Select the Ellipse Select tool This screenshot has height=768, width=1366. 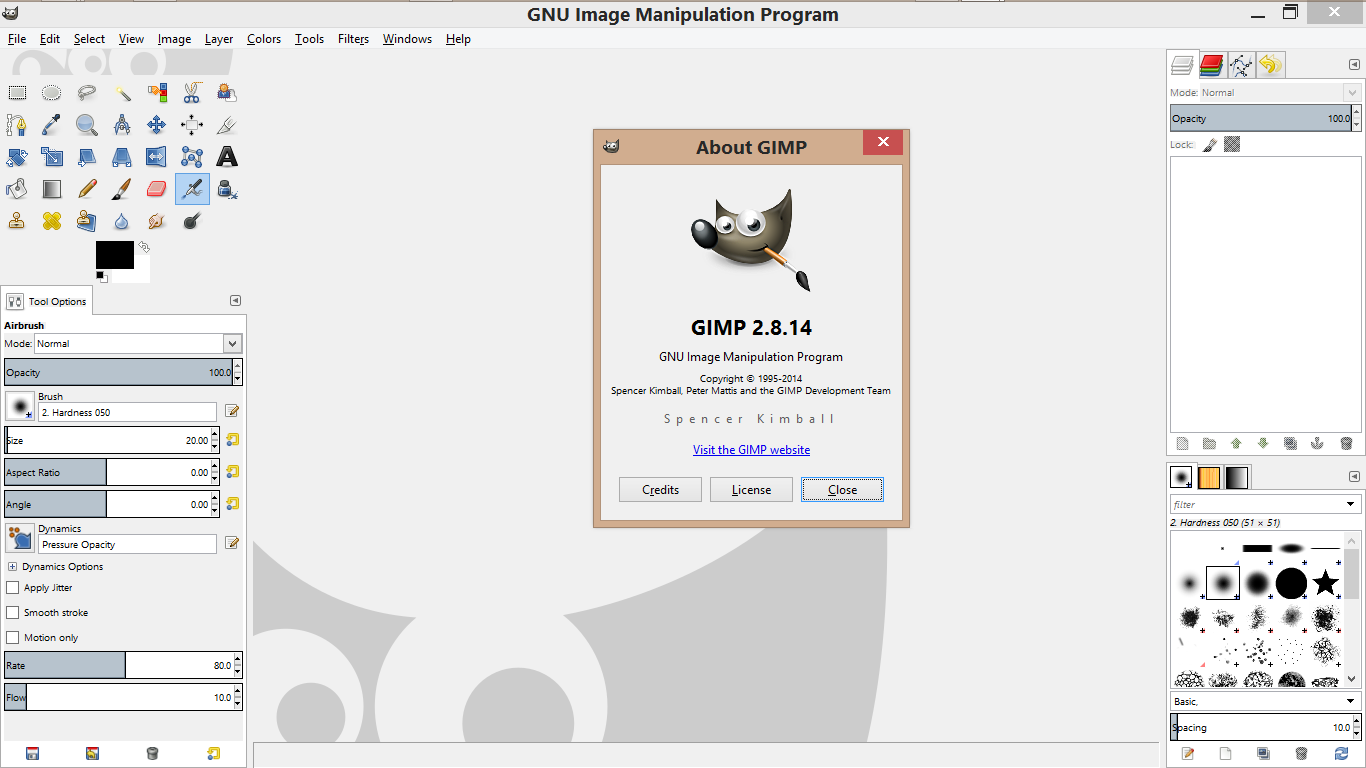[52, 93]
